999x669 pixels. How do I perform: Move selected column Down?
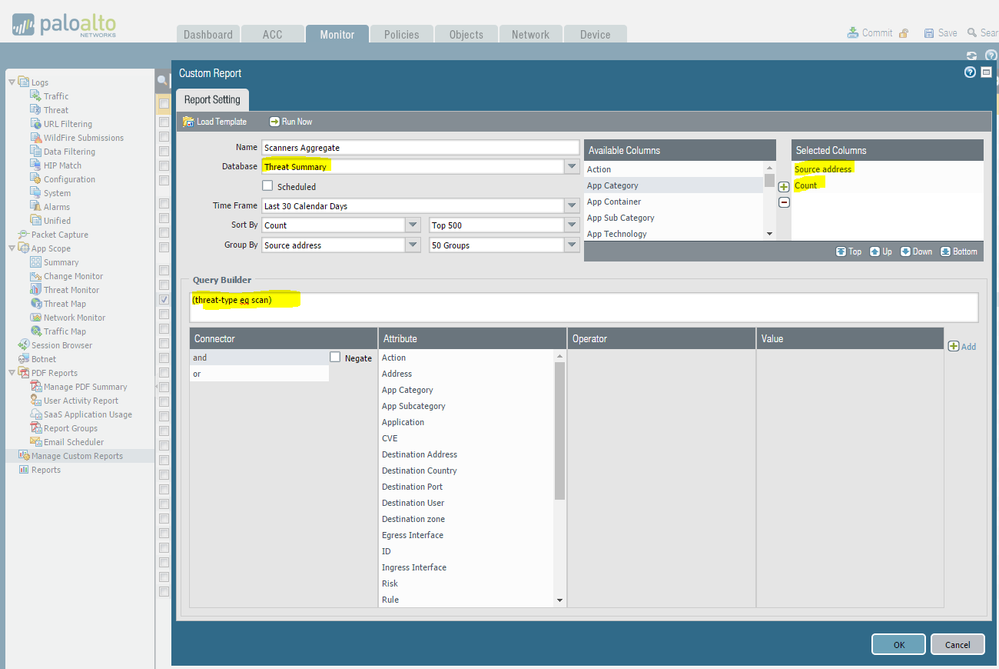tap(906, 252)
